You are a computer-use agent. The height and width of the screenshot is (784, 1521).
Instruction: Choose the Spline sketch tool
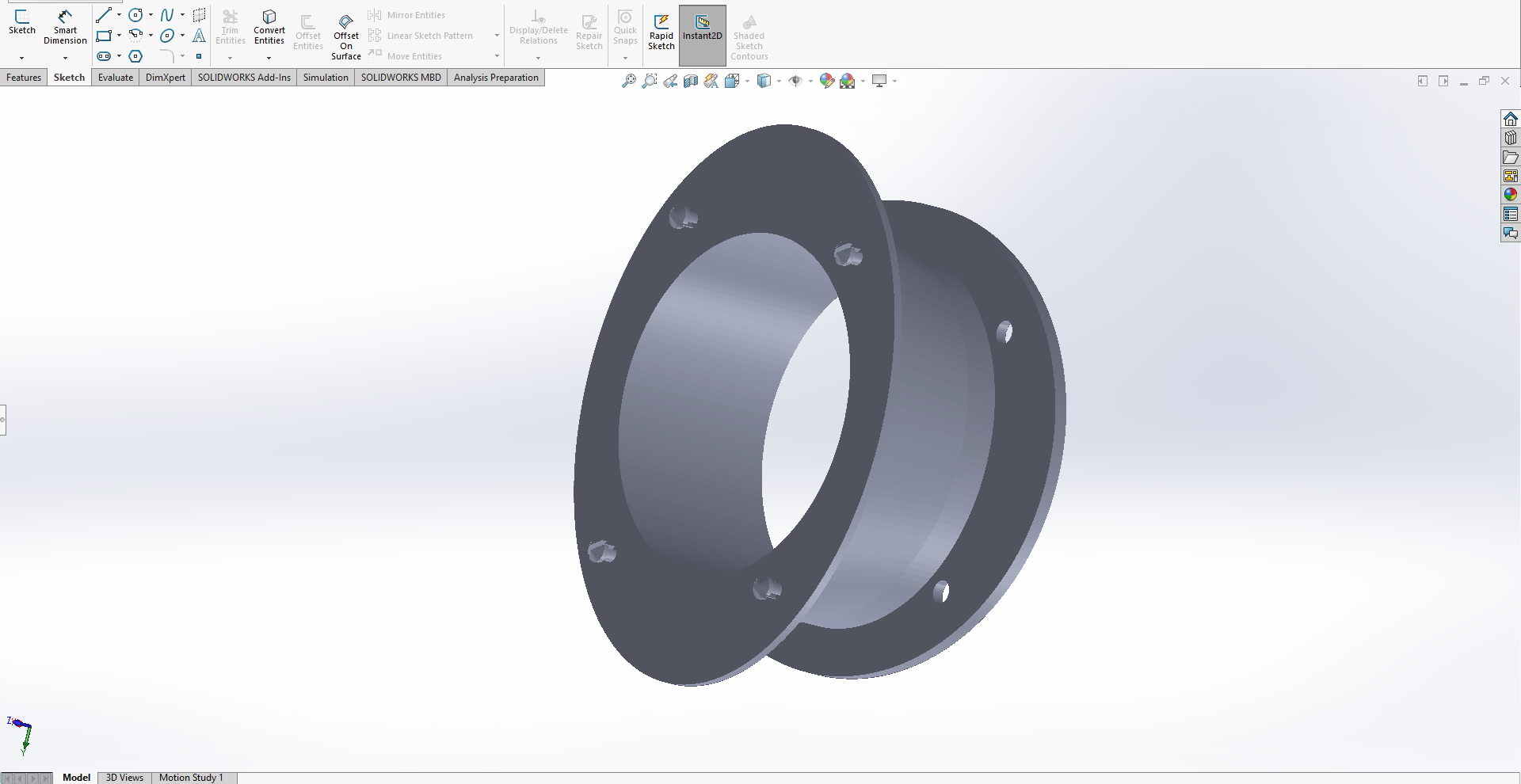[167, 15]
